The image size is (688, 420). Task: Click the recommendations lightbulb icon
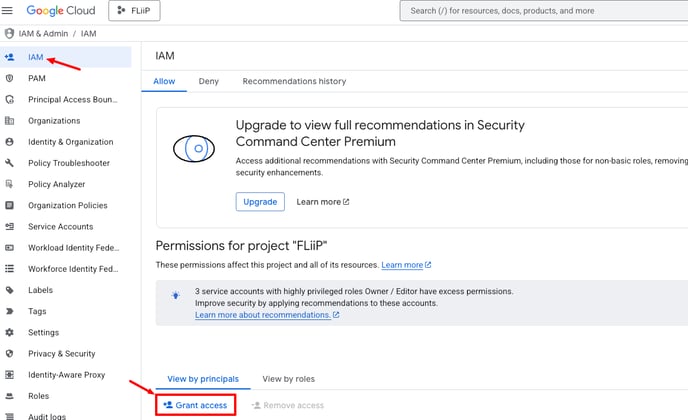pos(176,295)
